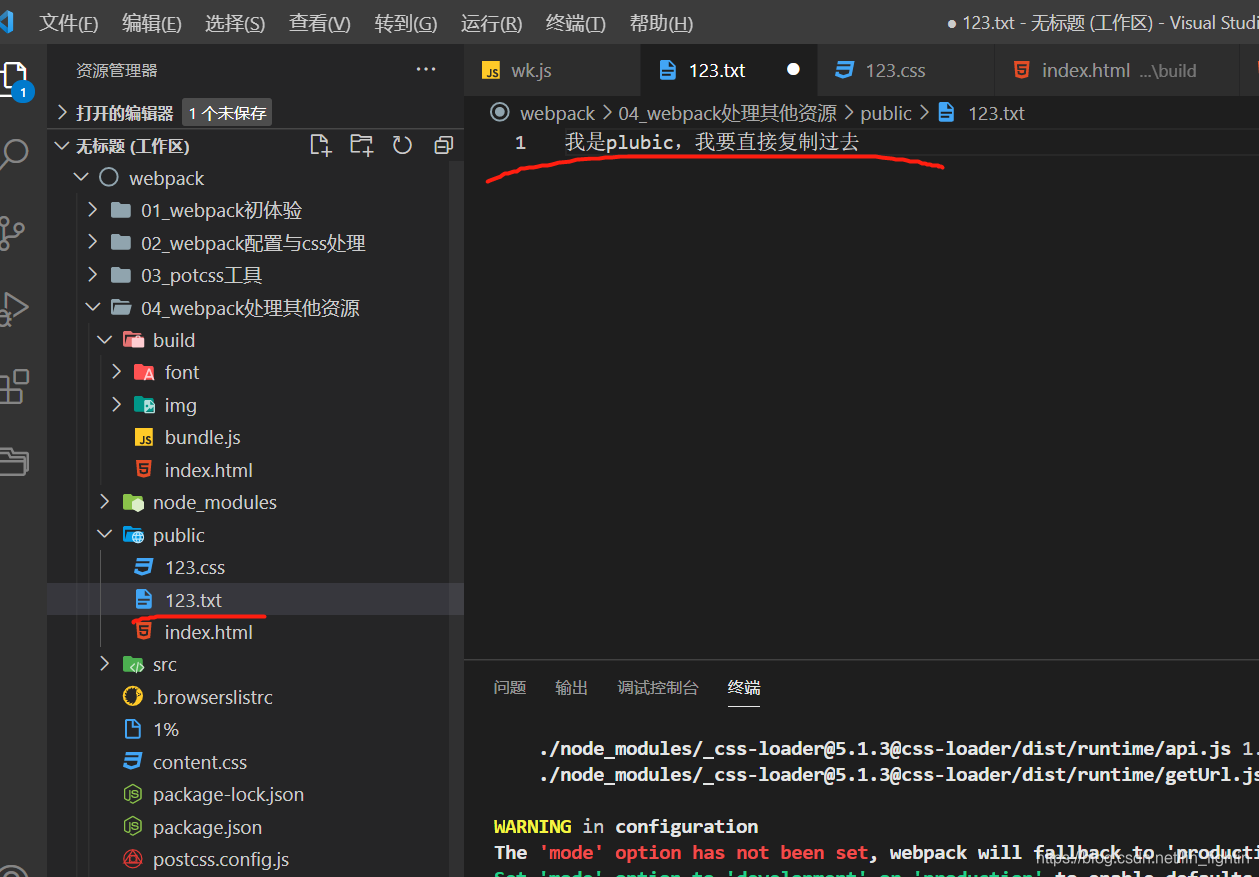Switch to the 输出 panel tab

[572, 688]
